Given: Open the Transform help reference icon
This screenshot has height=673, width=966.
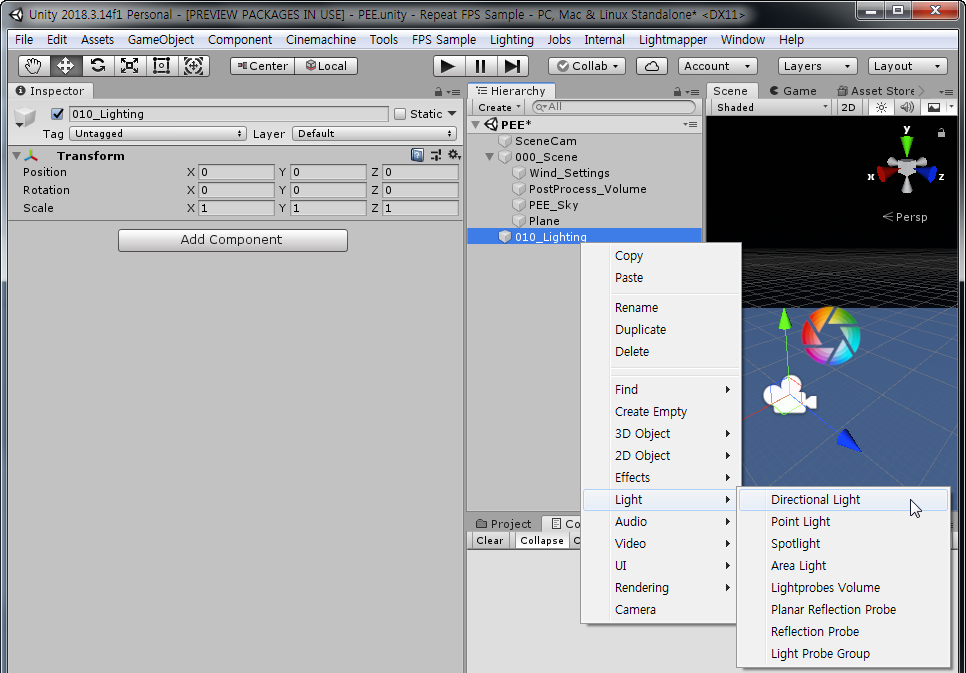Looking at the screenshot, I should click(417, 155).
